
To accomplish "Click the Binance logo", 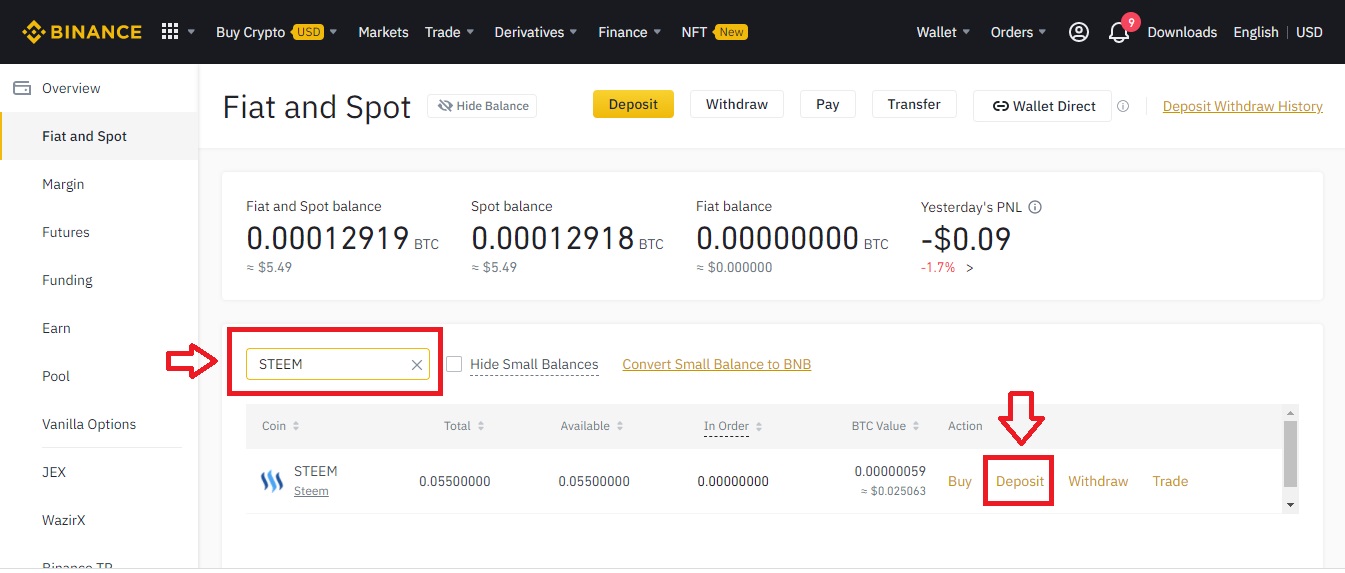I will (82, 32).
